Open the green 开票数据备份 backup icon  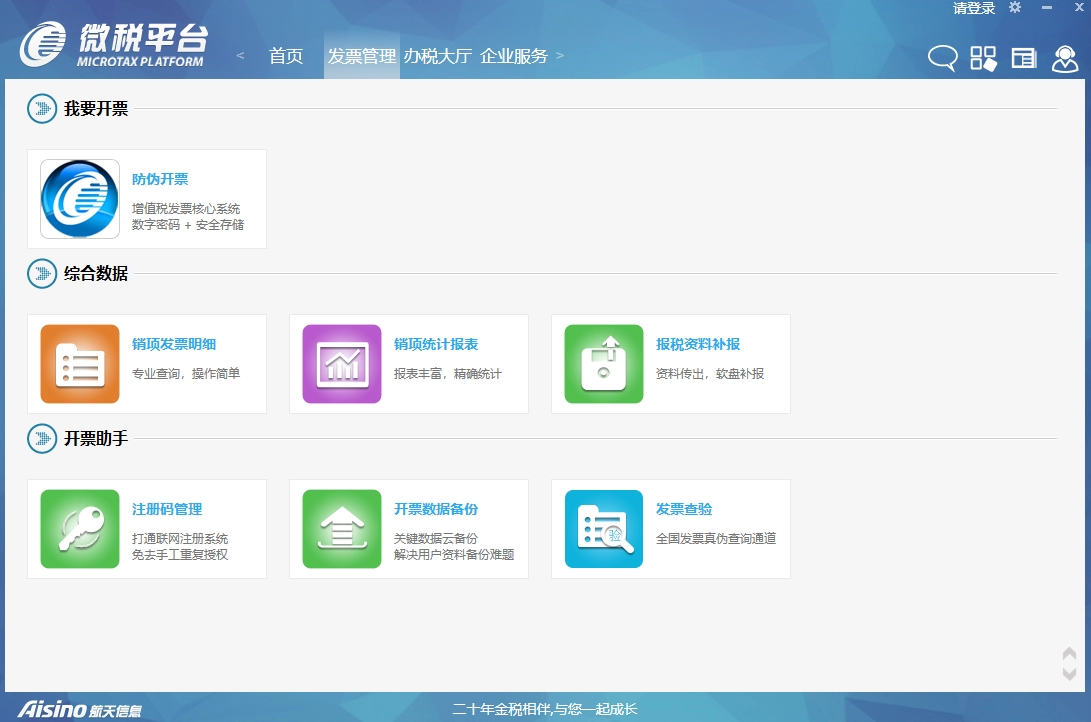point(342,529)
